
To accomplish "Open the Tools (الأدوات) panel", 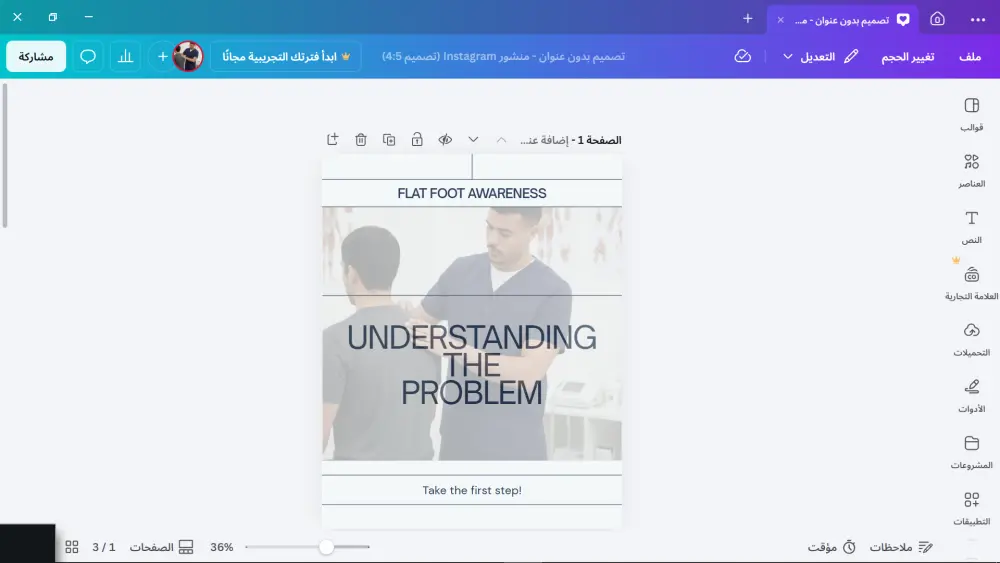I will pyautogui.click(x=971, y=396).
